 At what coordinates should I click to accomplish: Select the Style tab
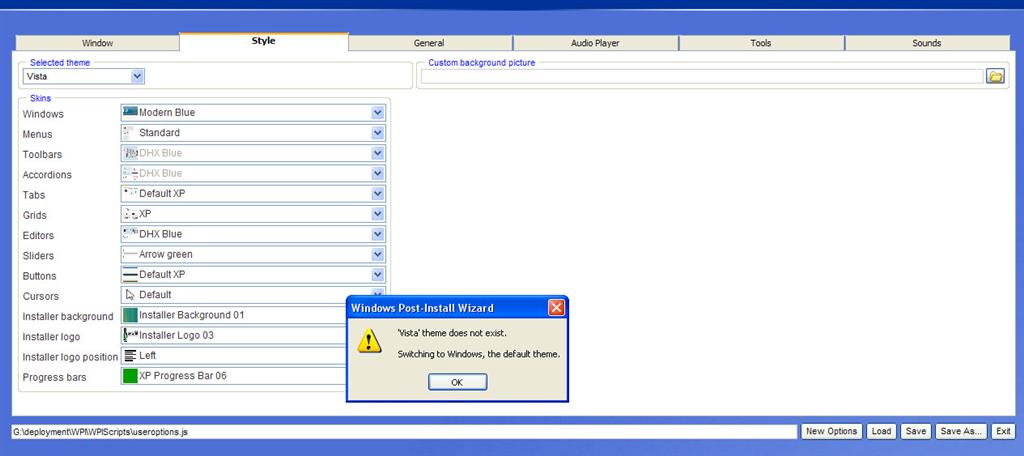264,41
